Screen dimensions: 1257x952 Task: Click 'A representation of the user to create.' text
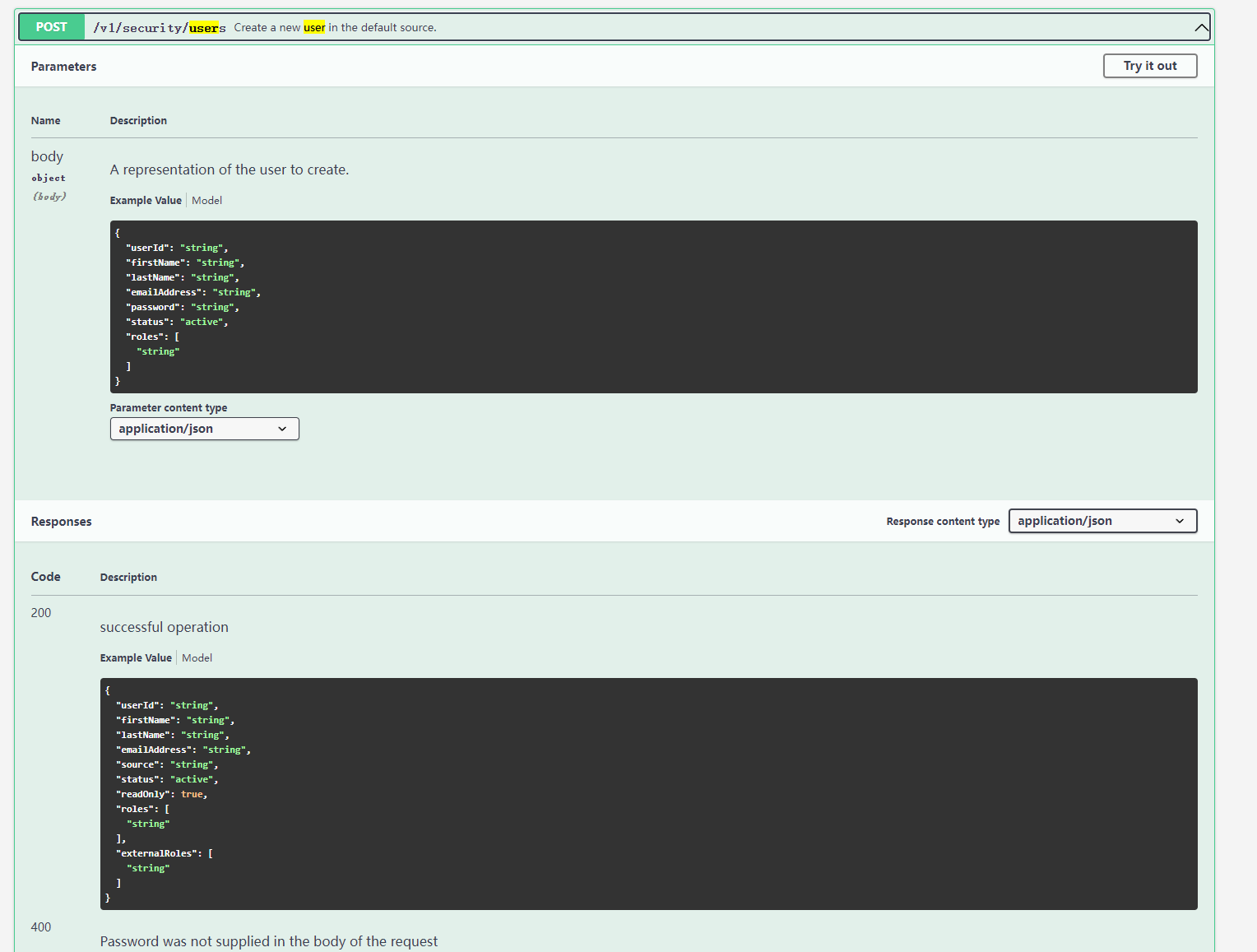click(x=230, y=170)
